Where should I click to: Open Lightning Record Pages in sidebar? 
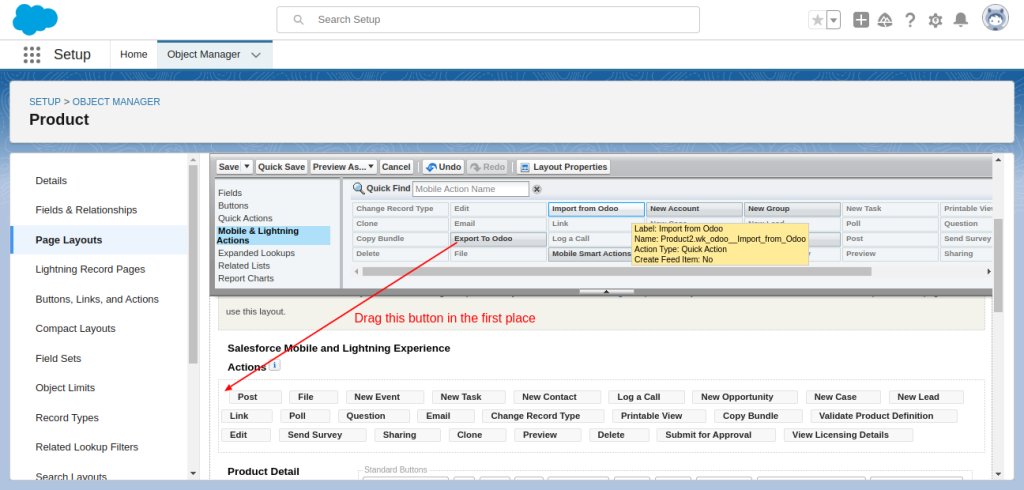[90, 269]
